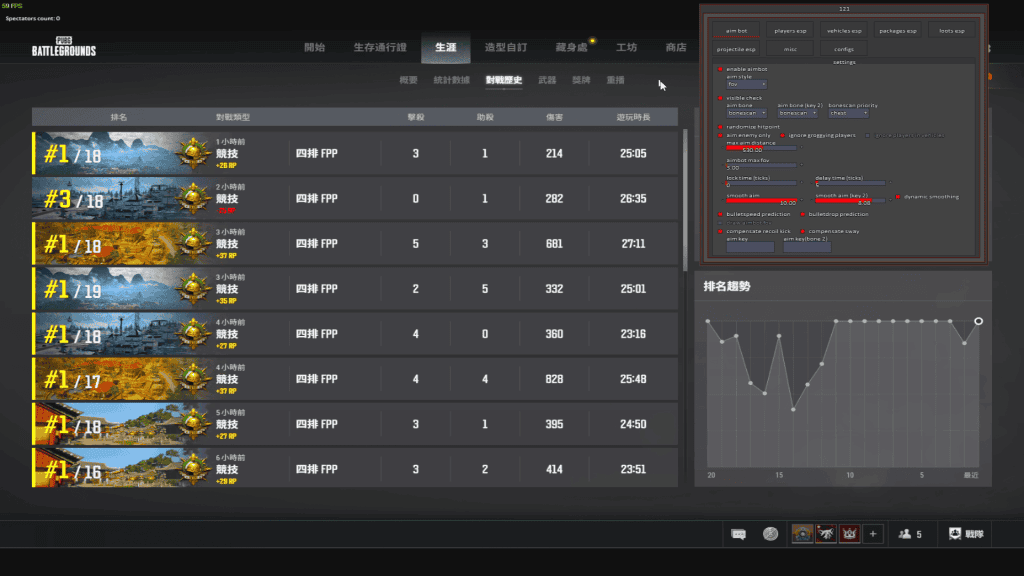This screenshot has width=1024, height=576.
Task: Click the first aim key input field
Action: coord(750,247)
